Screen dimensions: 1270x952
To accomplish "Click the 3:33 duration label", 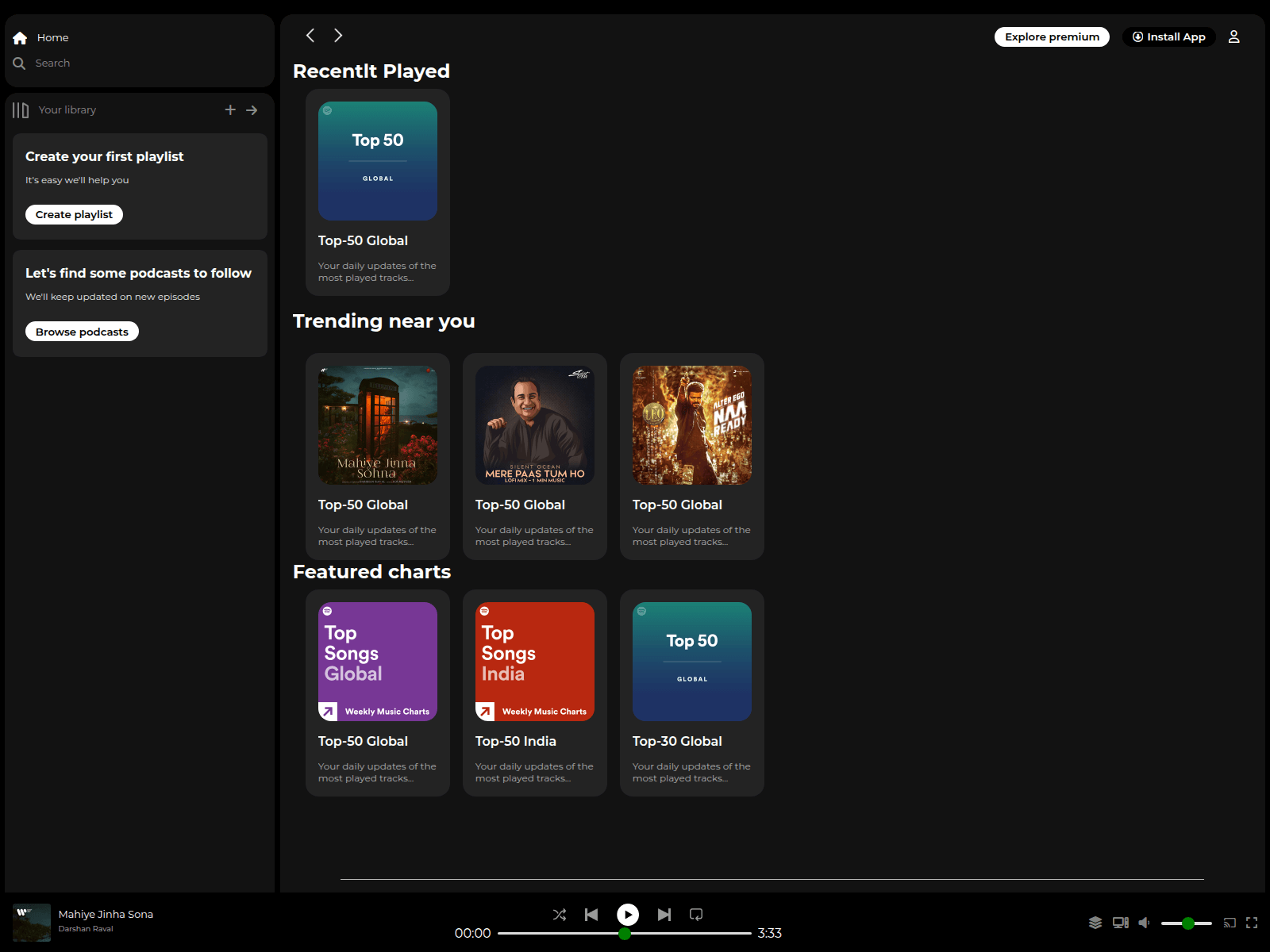I will click(x=770, y=934).
